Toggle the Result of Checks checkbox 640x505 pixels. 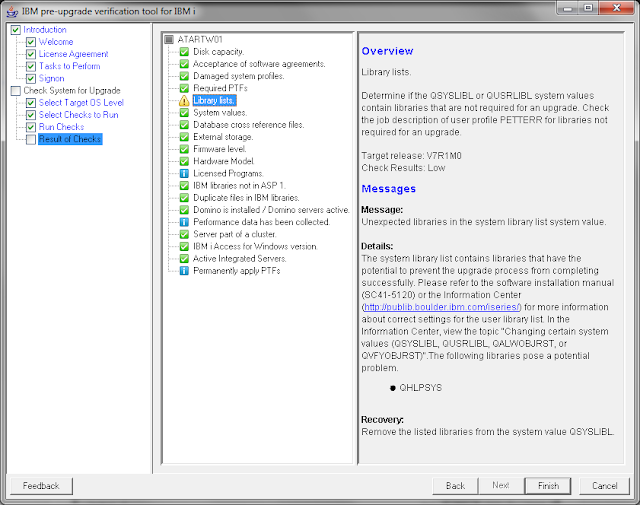pyautogui.click(x=31, y=139)
